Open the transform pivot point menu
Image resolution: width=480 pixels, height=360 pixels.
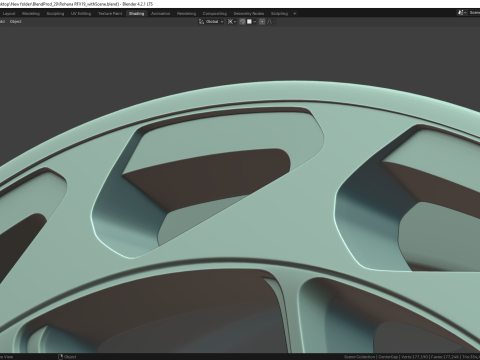point(232,22)
